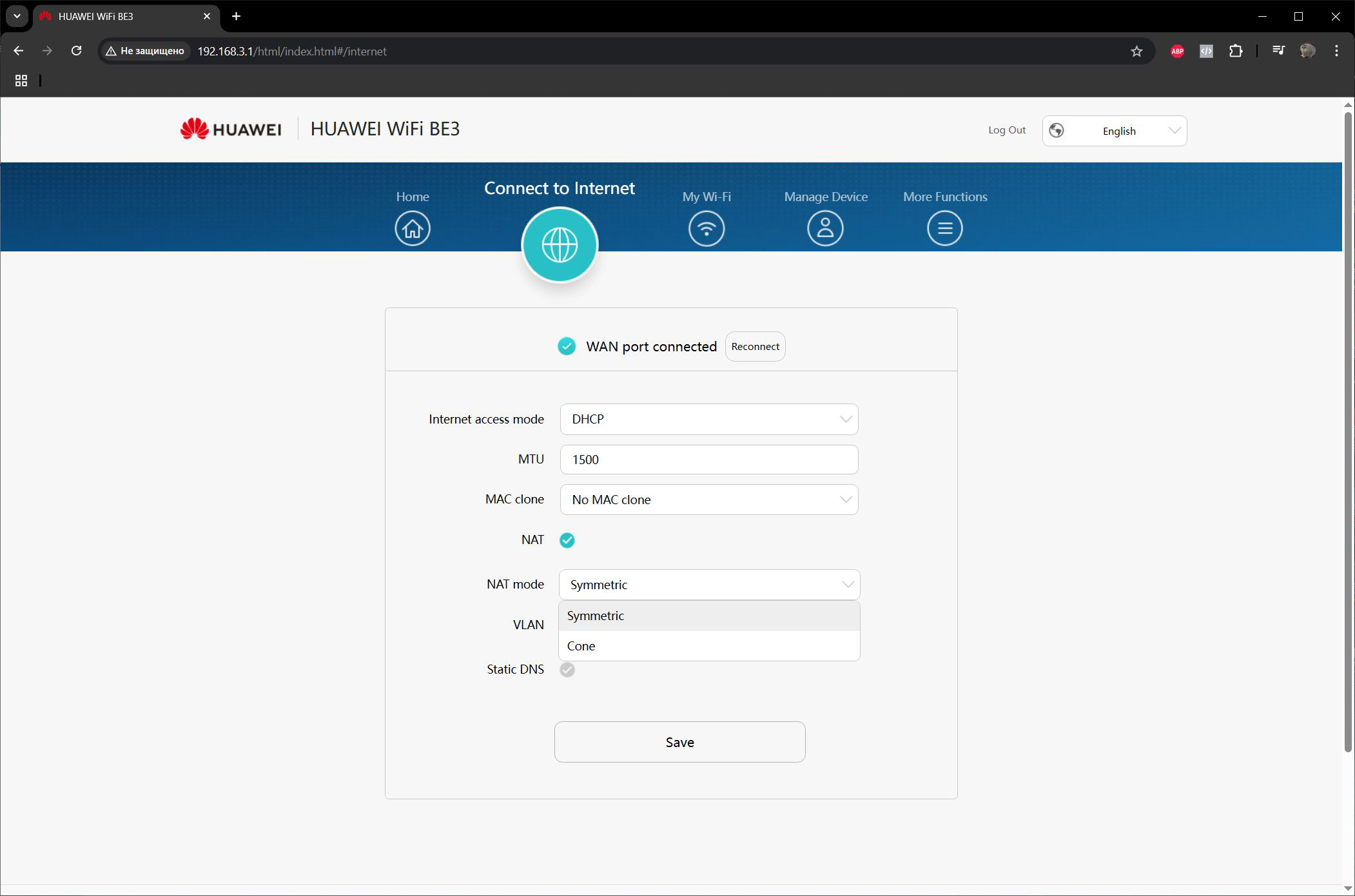Open the Home page icon

[413, 228]
